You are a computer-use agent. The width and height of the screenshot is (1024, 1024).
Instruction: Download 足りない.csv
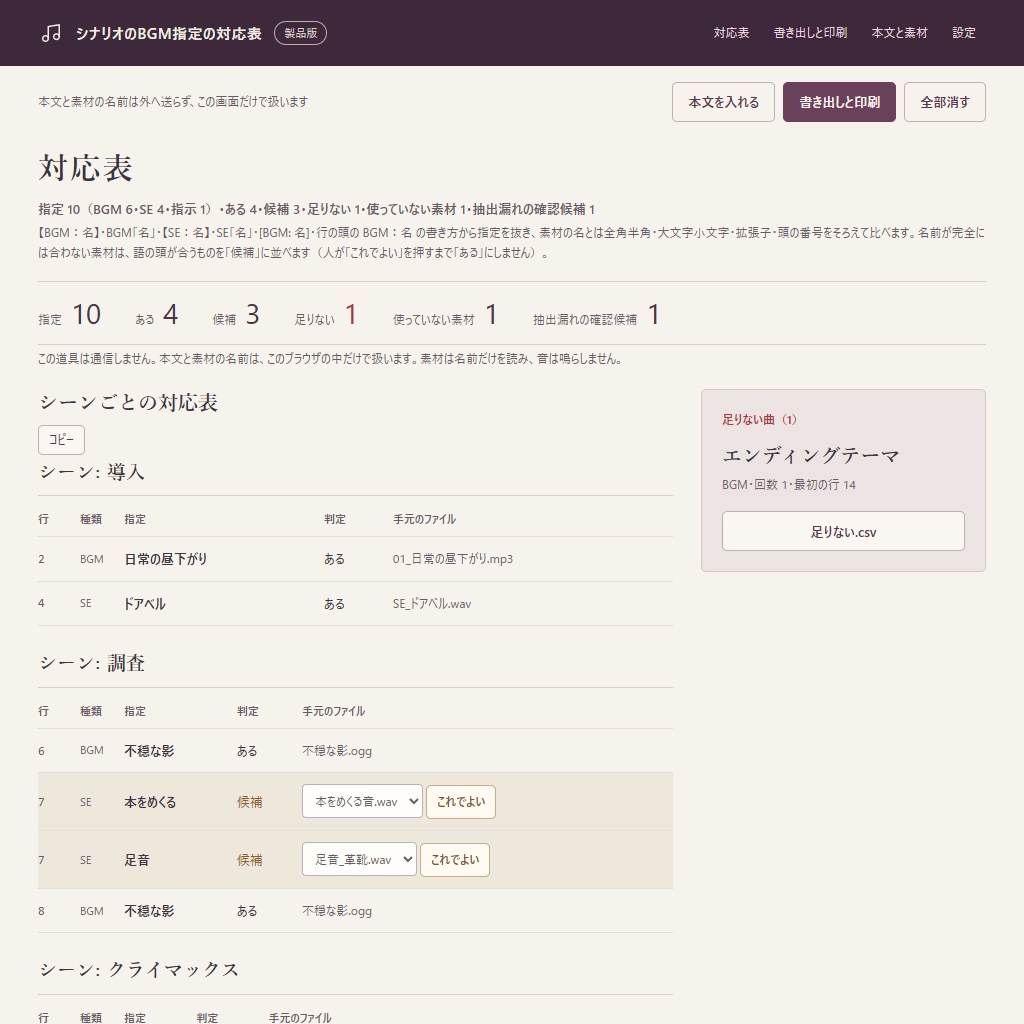pyautogui.click(x=843, y=531)
